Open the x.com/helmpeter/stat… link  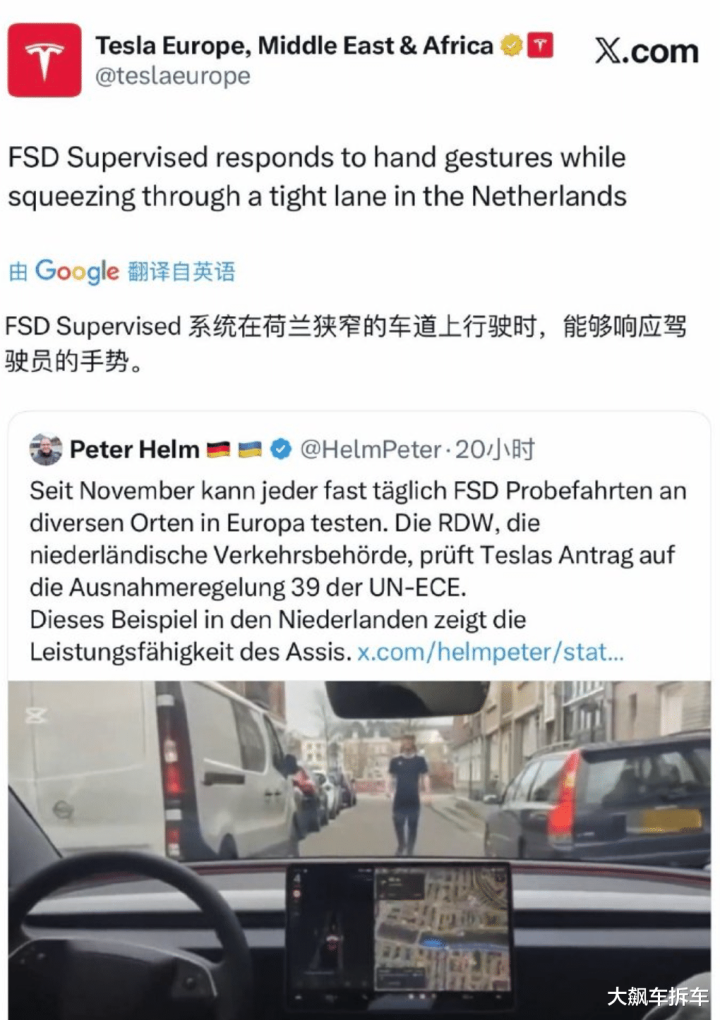490,651
